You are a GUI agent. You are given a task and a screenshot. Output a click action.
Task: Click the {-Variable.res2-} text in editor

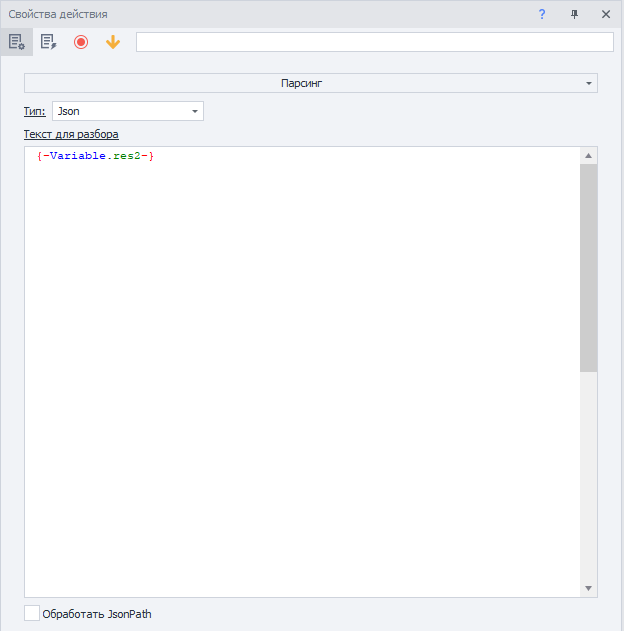click(95, 156)
